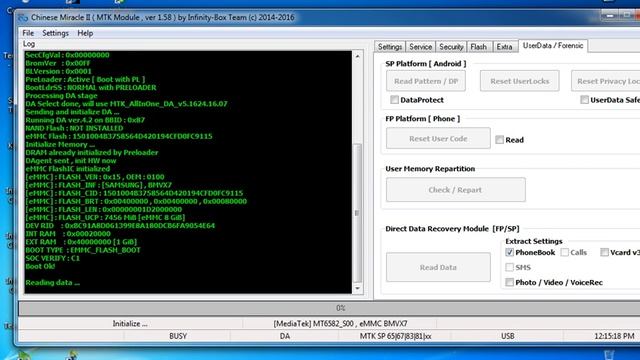The image size is (640, 360).
Task: Toggle the UserData Safe checkbox
Action: point(584,100)
